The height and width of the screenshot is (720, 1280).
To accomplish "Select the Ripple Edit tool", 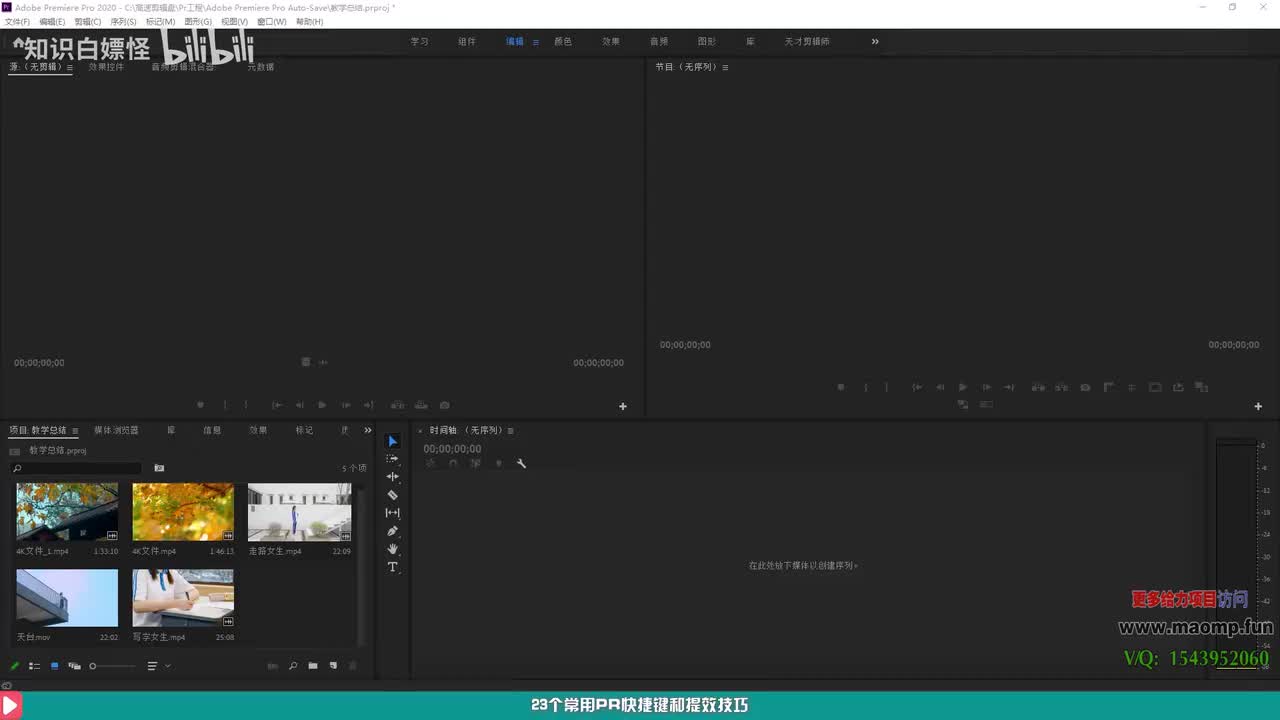I will click(393, 477).
